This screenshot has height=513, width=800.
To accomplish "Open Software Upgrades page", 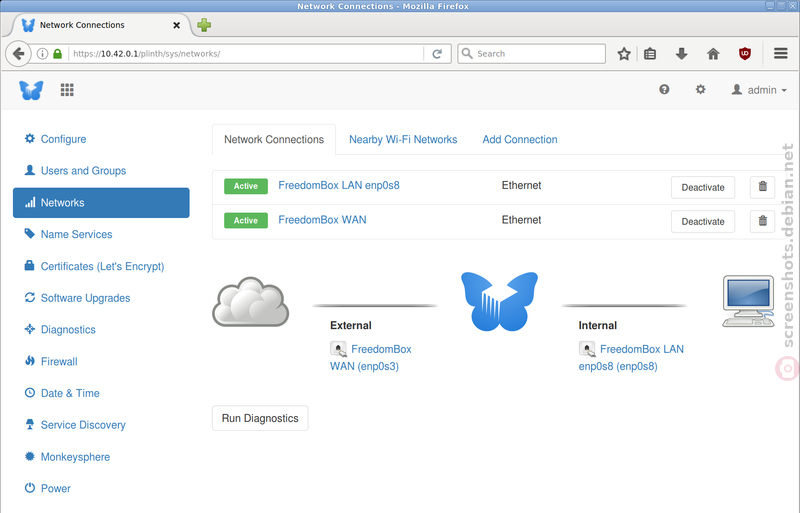I will coord(77,298).
